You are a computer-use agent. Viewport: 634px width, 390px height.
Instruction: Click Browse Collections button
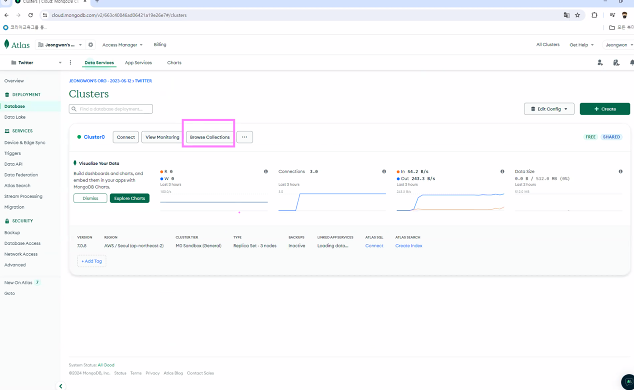210,137
